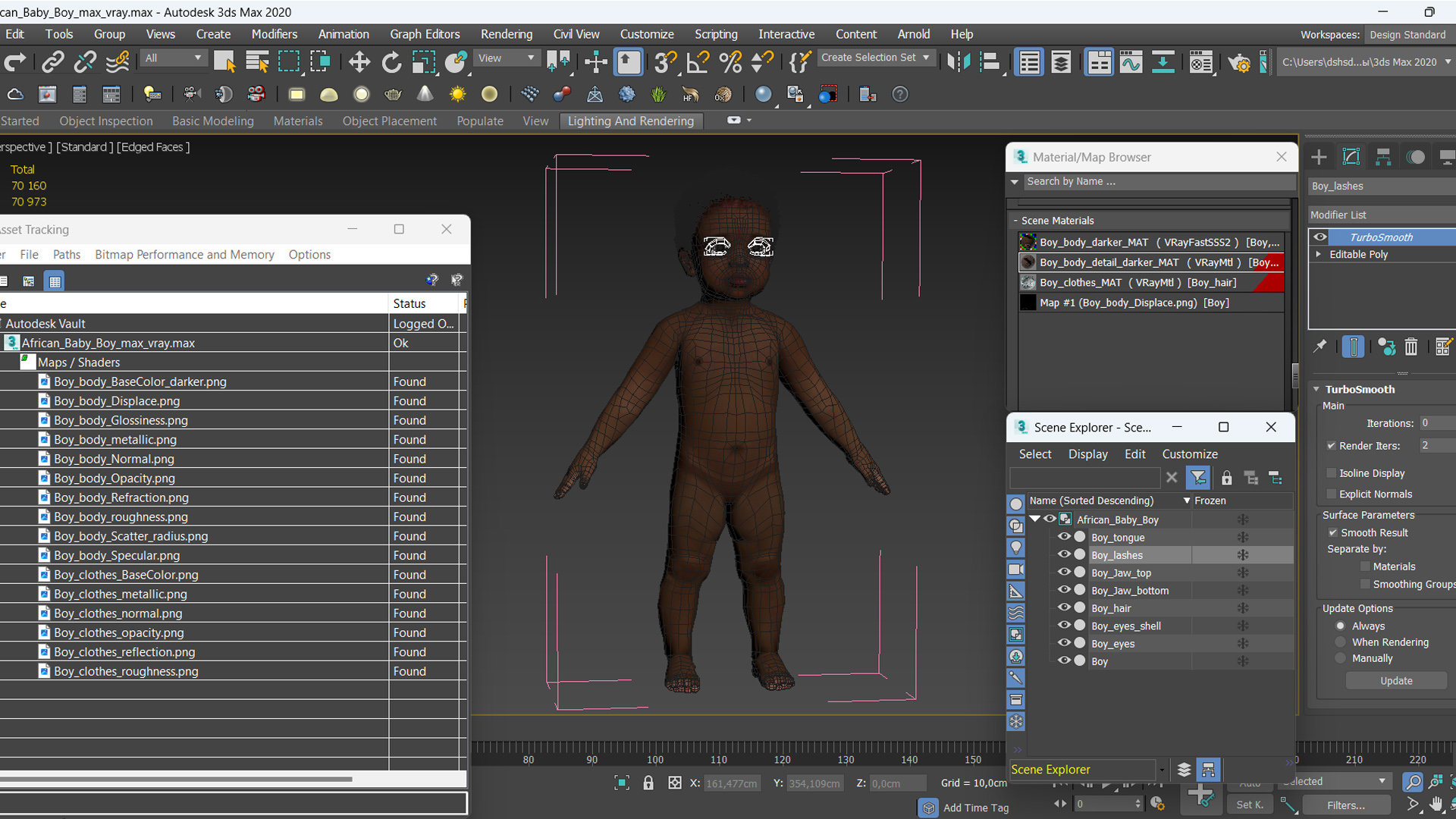Viewport: 1456px width, 819px height.
Task: Toggle TurboSmooth modifier visibility eye
Action: (1320, 237)
